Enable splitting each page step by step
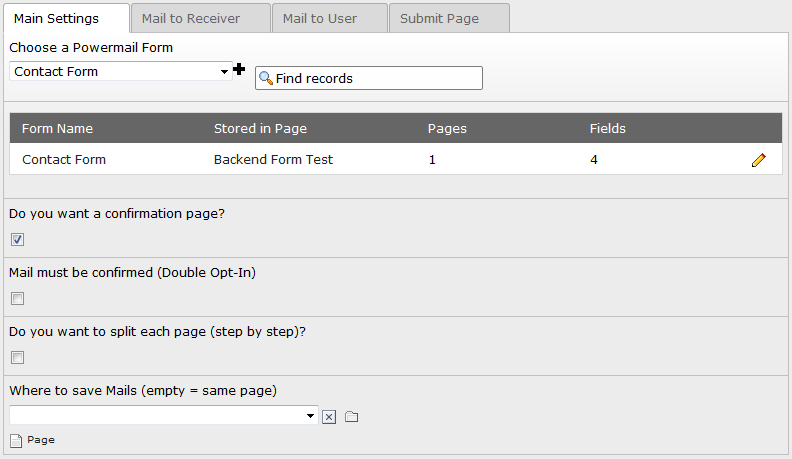 pyautogui.click(x=17, y=357)
